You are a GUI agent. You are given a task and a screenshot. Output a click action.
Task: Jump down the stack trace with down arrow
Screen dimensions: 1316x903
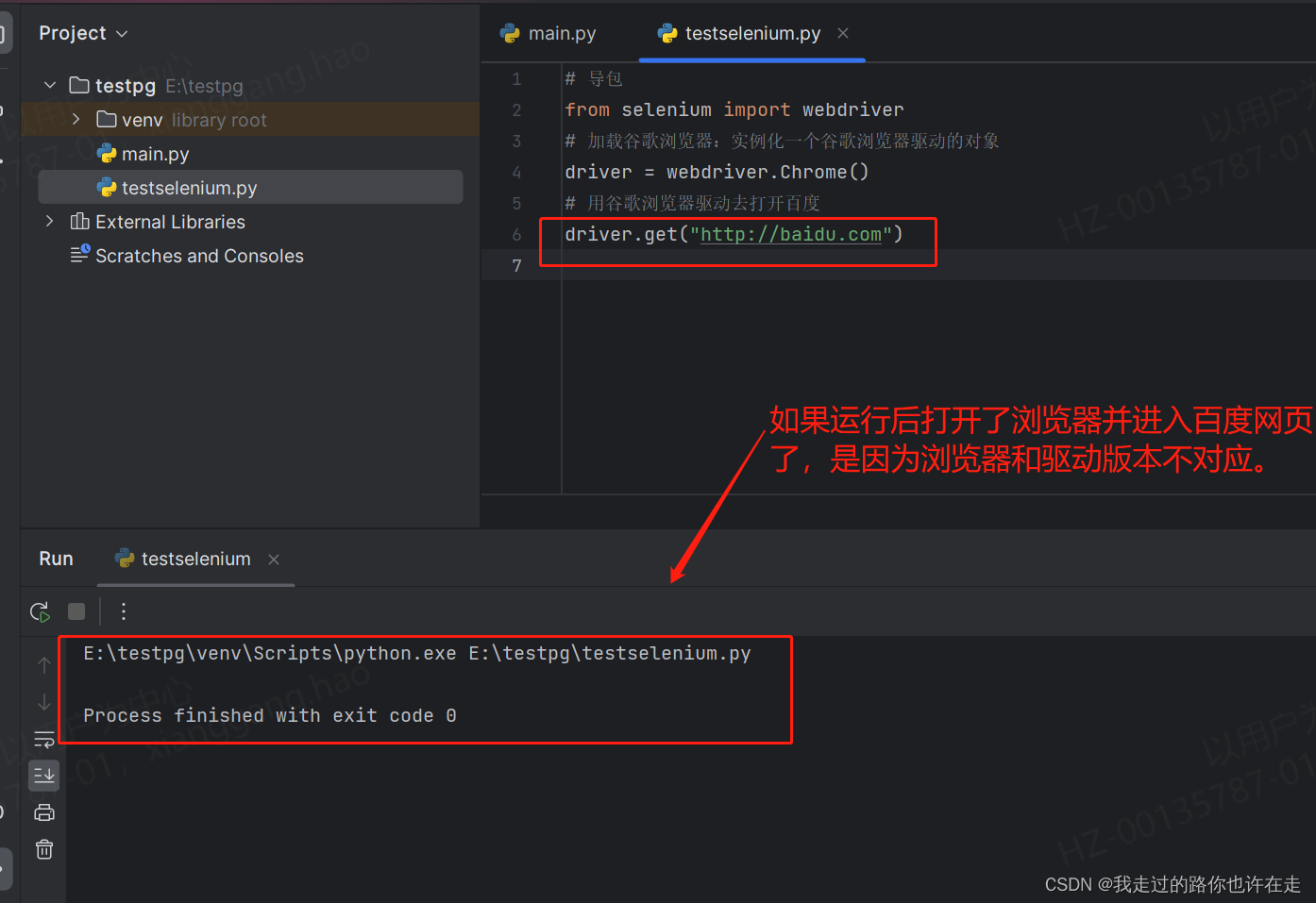coord(44,702)
